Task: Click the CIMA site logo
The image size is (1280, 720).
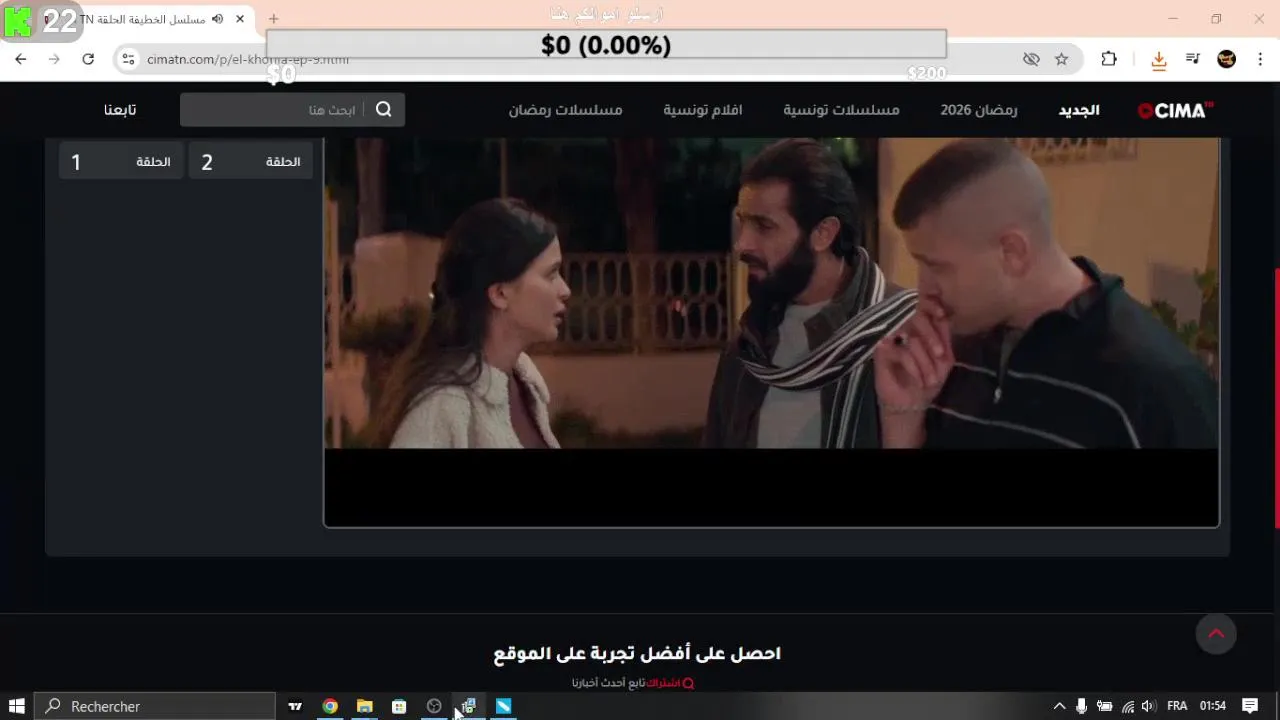Action: tap(1176, 110)
